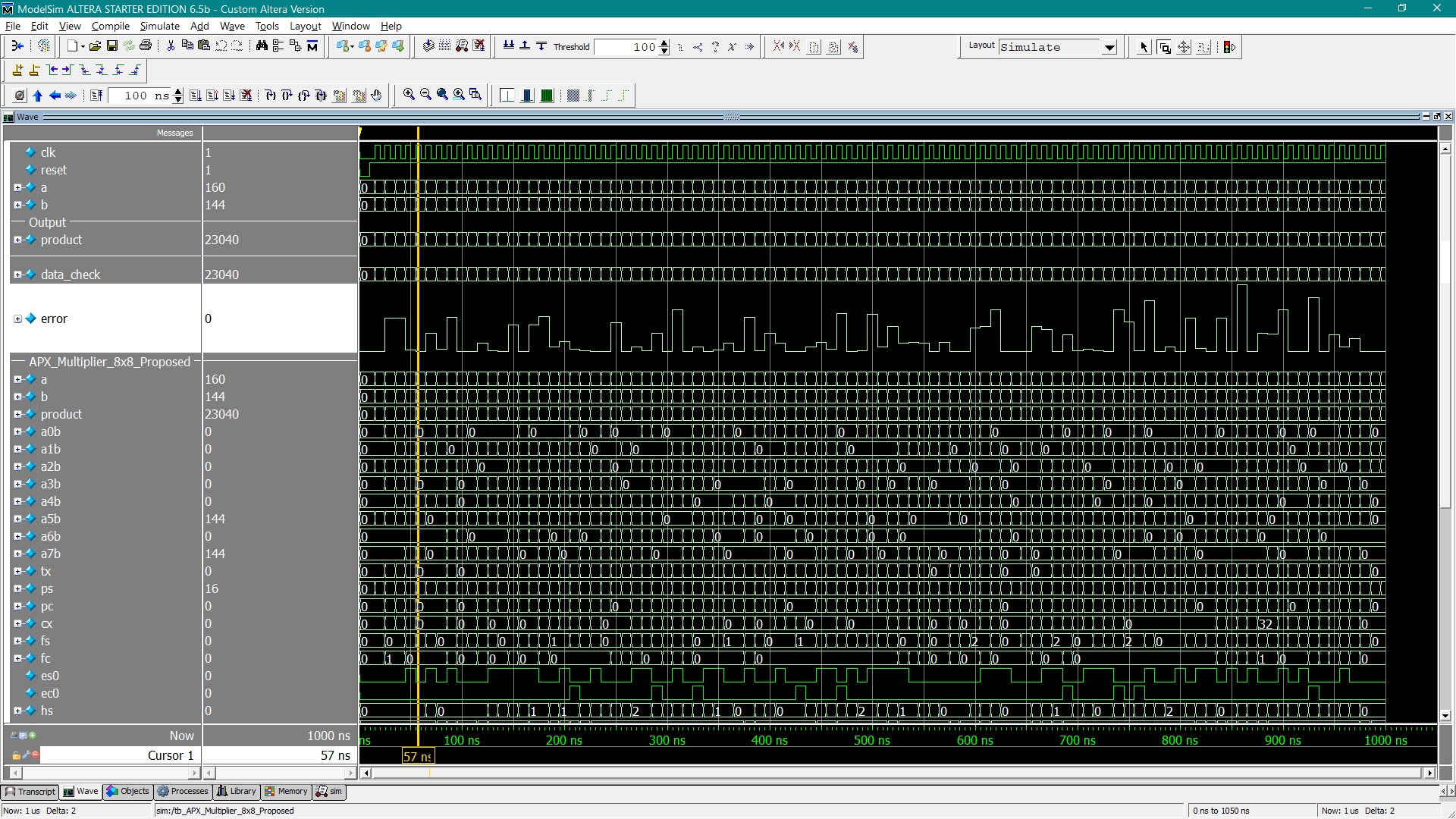
Task: Click the Zoom Full icon
Action: point(442,95)
